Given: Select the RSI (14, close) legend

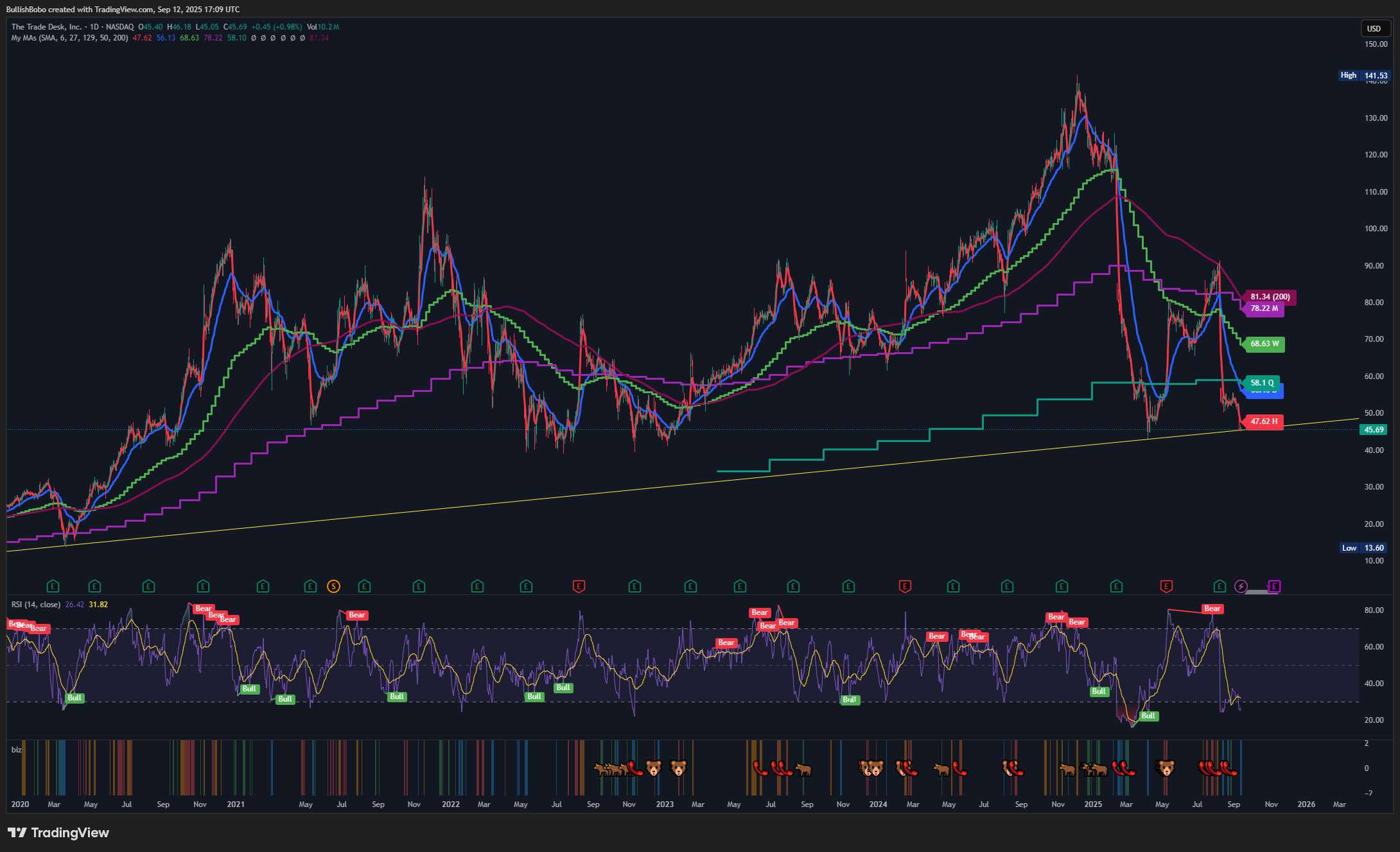Looking at the screenshot, I should pos(36,605).
